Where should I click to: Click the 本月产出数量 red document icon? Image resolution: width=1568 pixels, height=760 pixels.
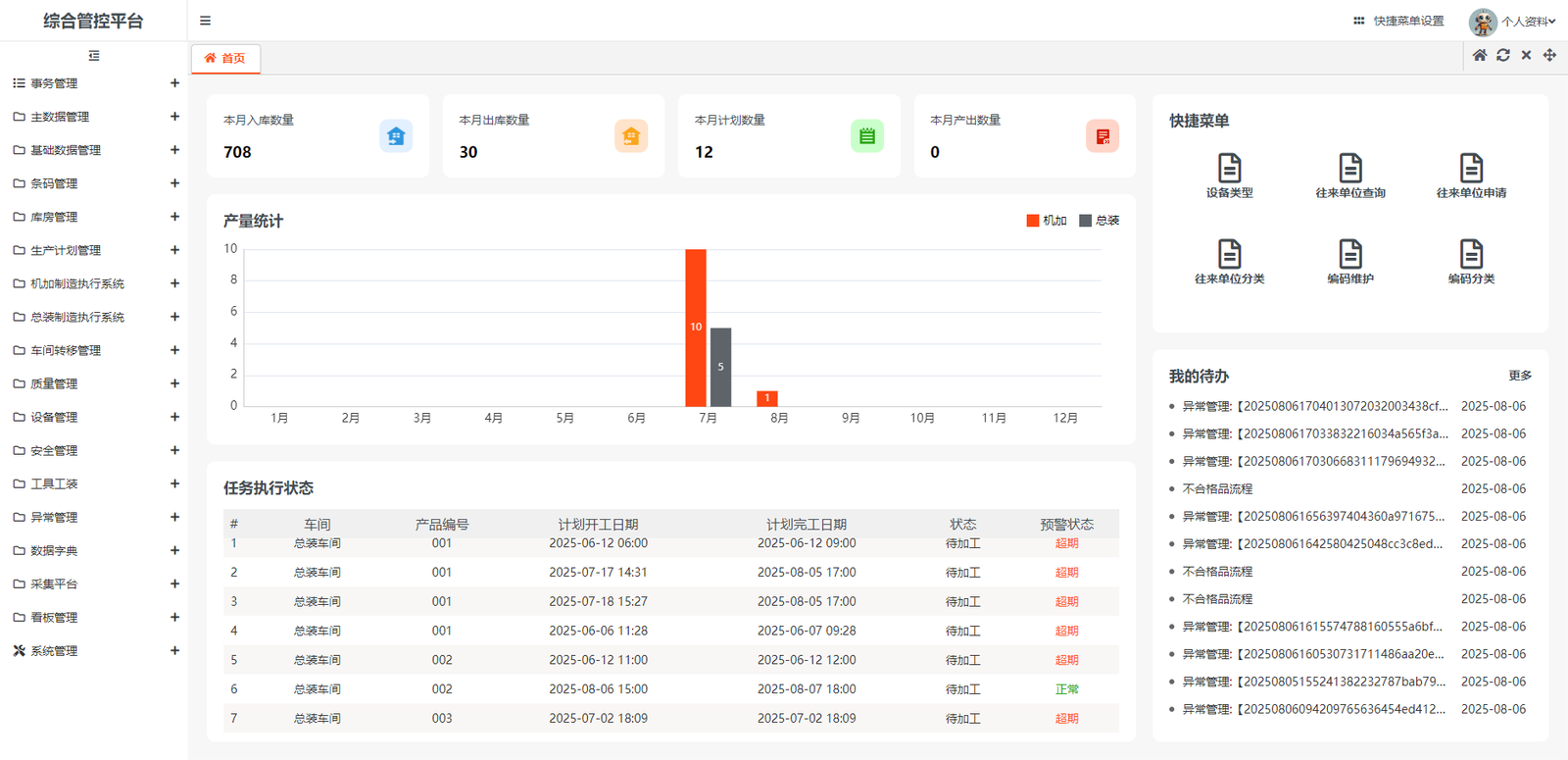pos(1102,136)
